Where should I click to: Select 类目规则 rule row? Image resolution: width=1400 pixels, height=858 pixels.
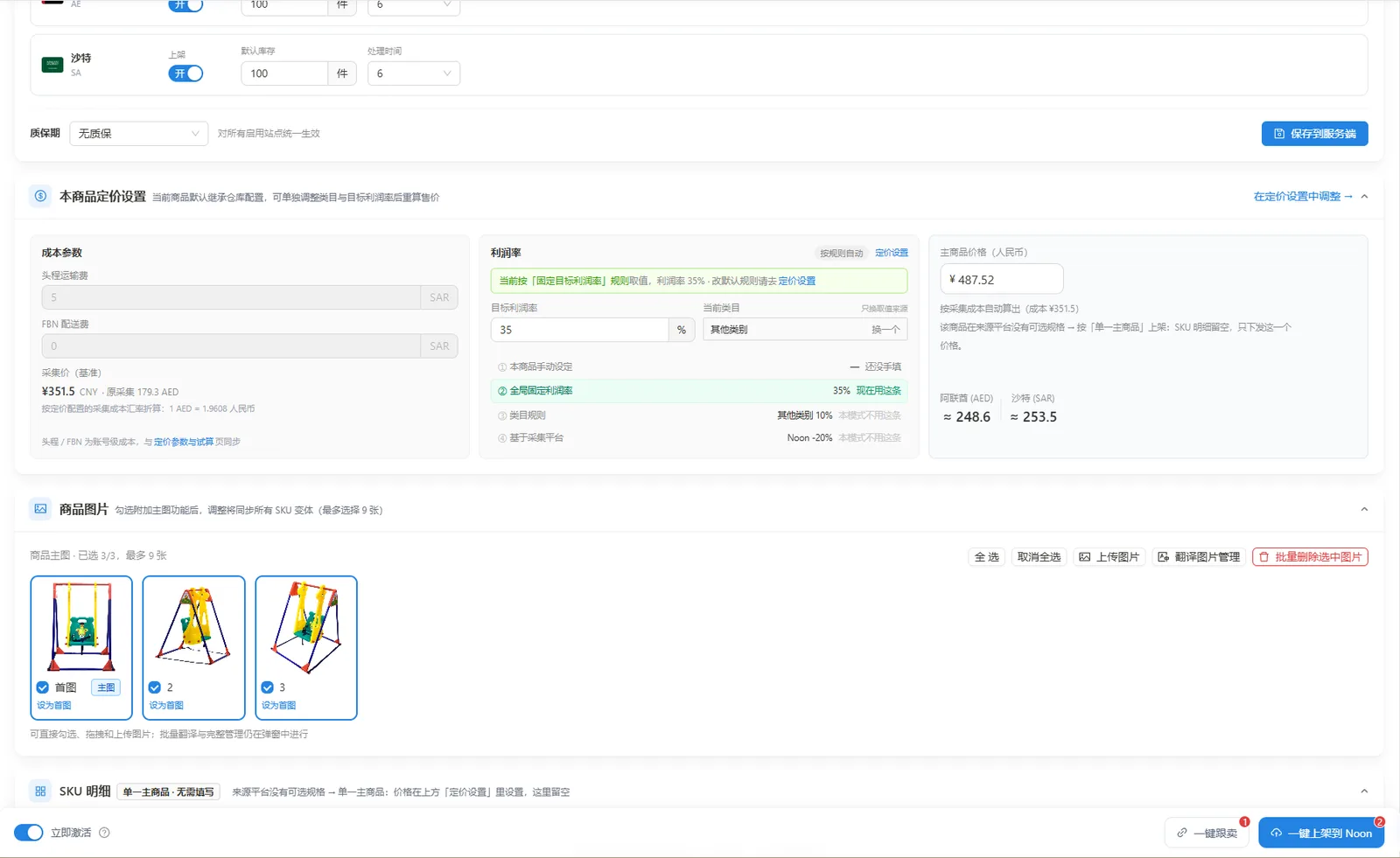pyautogui.click(x=699, y=415)
